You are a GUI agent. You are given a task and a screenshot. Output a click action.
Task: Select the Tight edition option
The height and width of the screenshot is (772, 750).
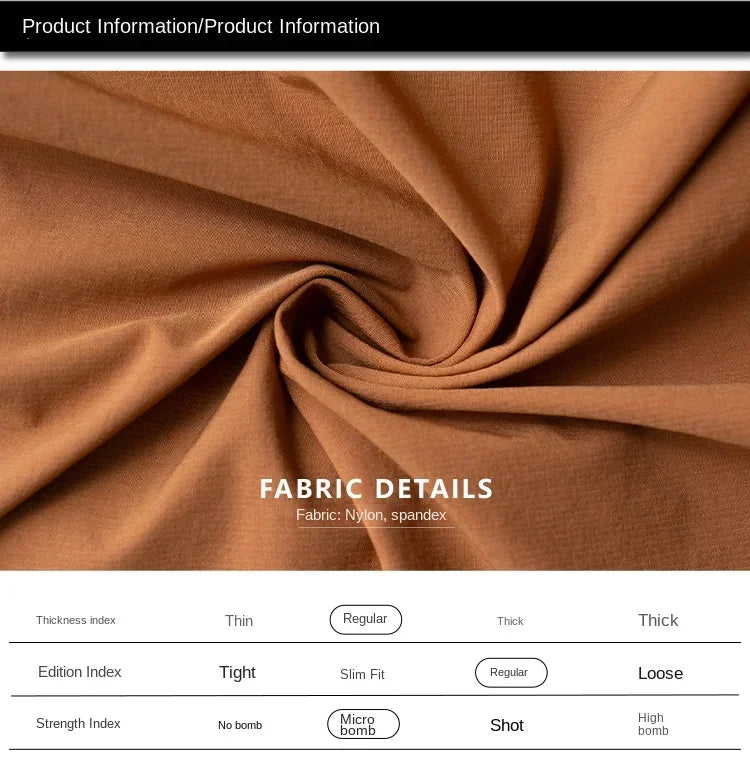(x=237, y=673)
